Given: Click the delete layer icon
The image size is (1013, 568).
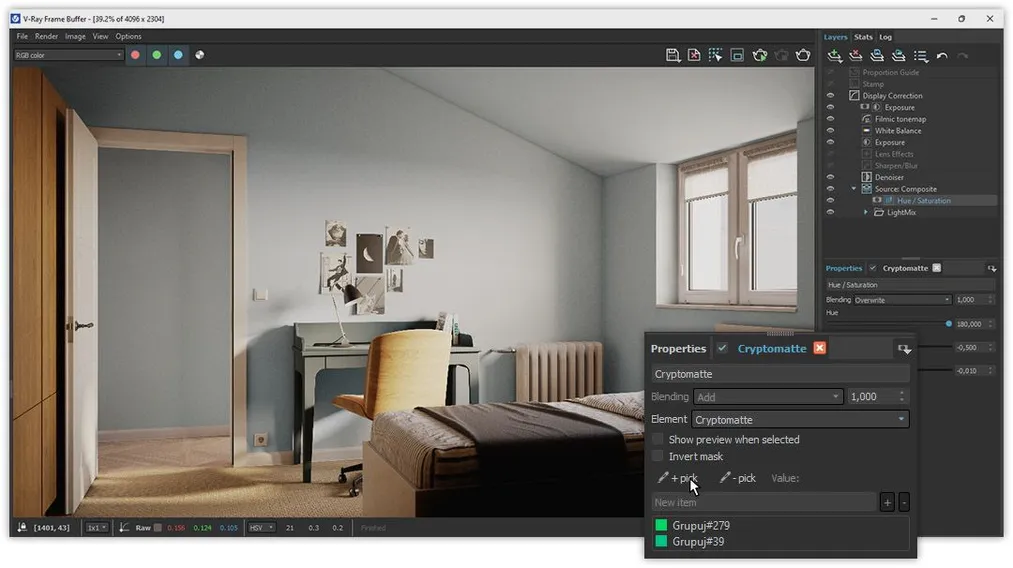Looking at the screenshot, I should coord(855,56).
